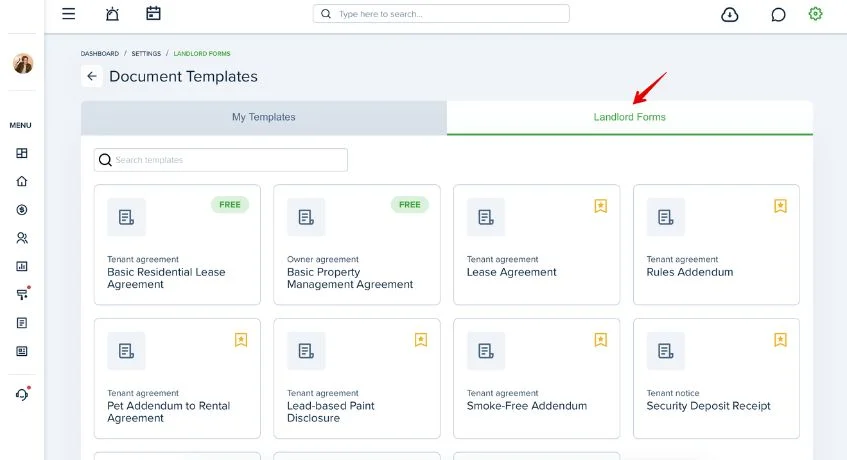Click the top 'Type here to search' box
The image size is (847, 460).
pos(441,13)
